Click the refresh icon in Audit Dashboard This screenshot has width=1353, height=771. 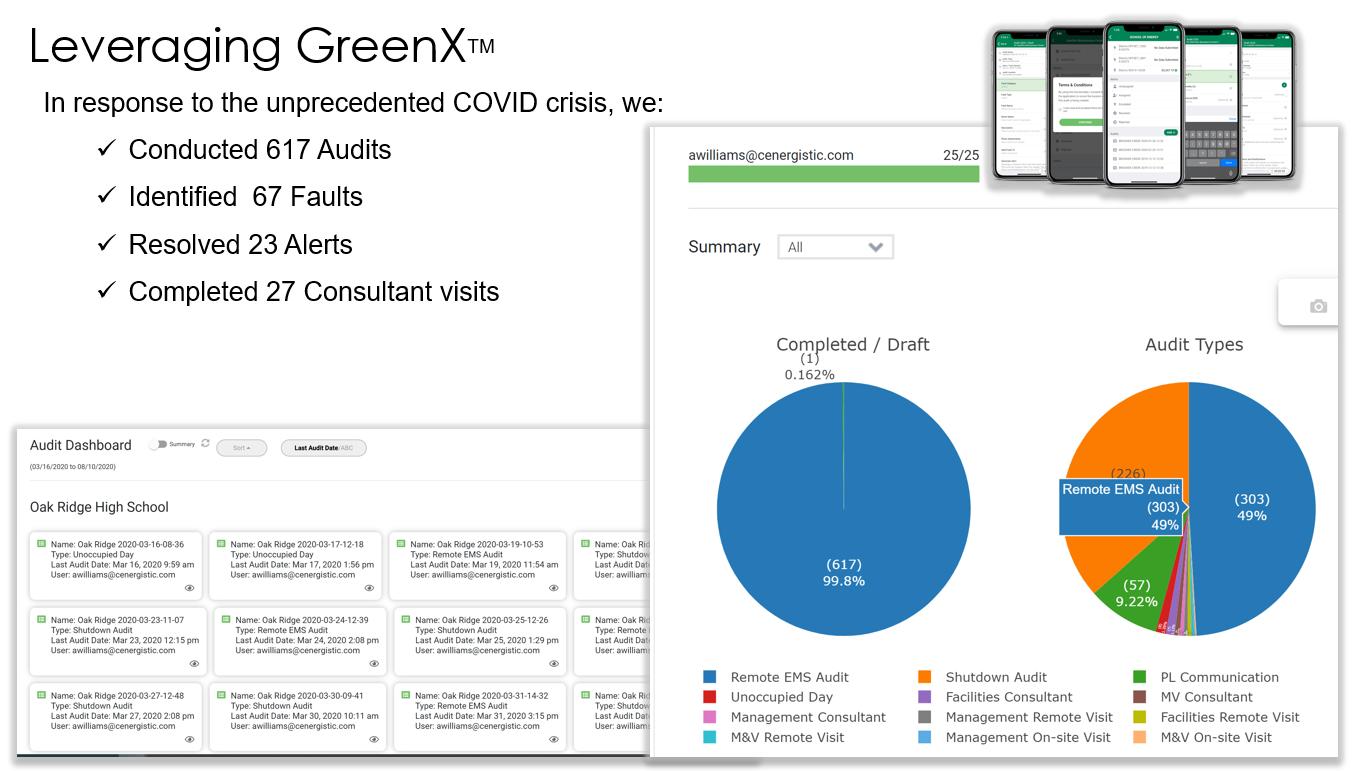click(x=205, y=443)
